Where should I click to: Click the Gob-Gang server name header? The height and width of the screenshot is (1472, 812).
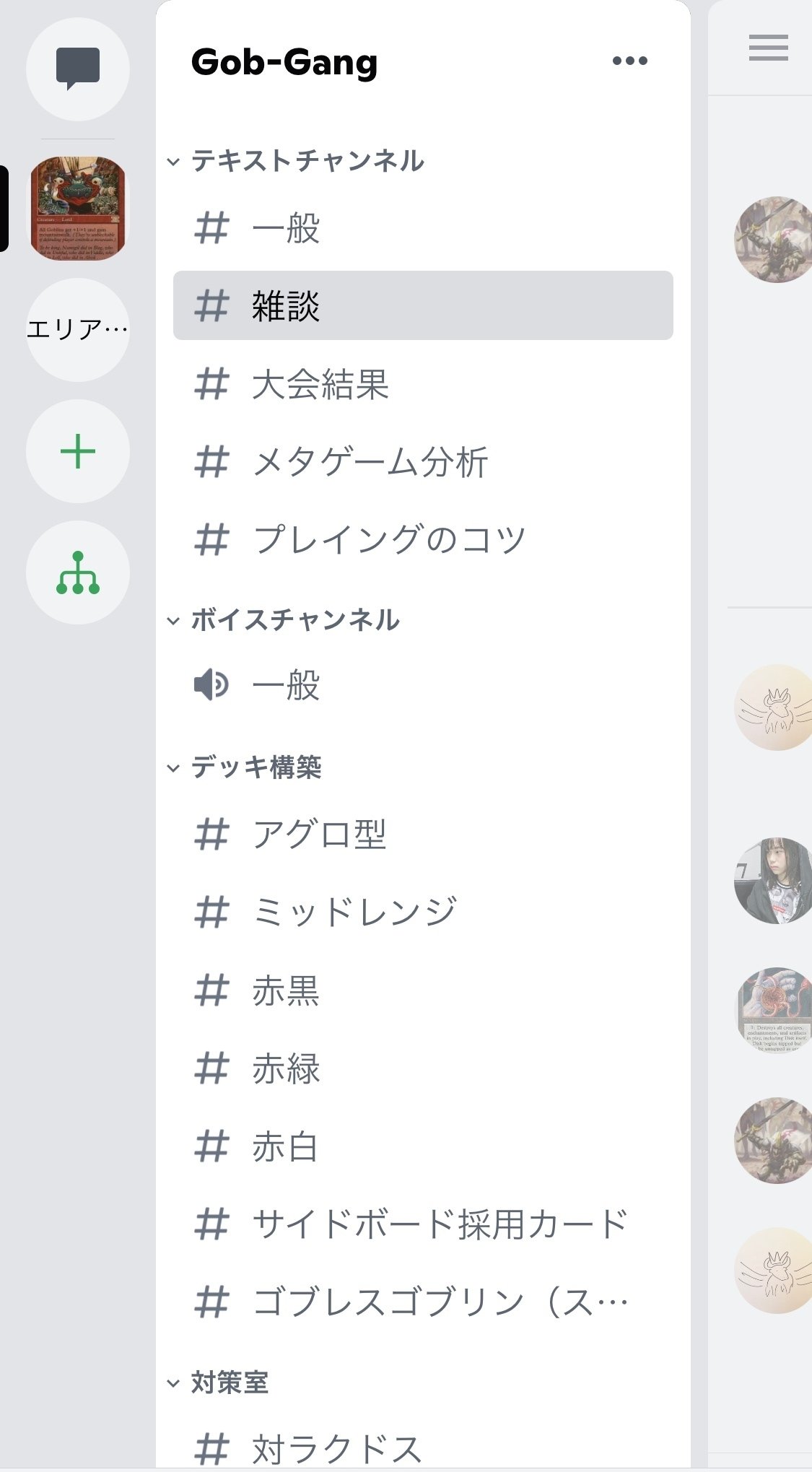pos(284,62)
